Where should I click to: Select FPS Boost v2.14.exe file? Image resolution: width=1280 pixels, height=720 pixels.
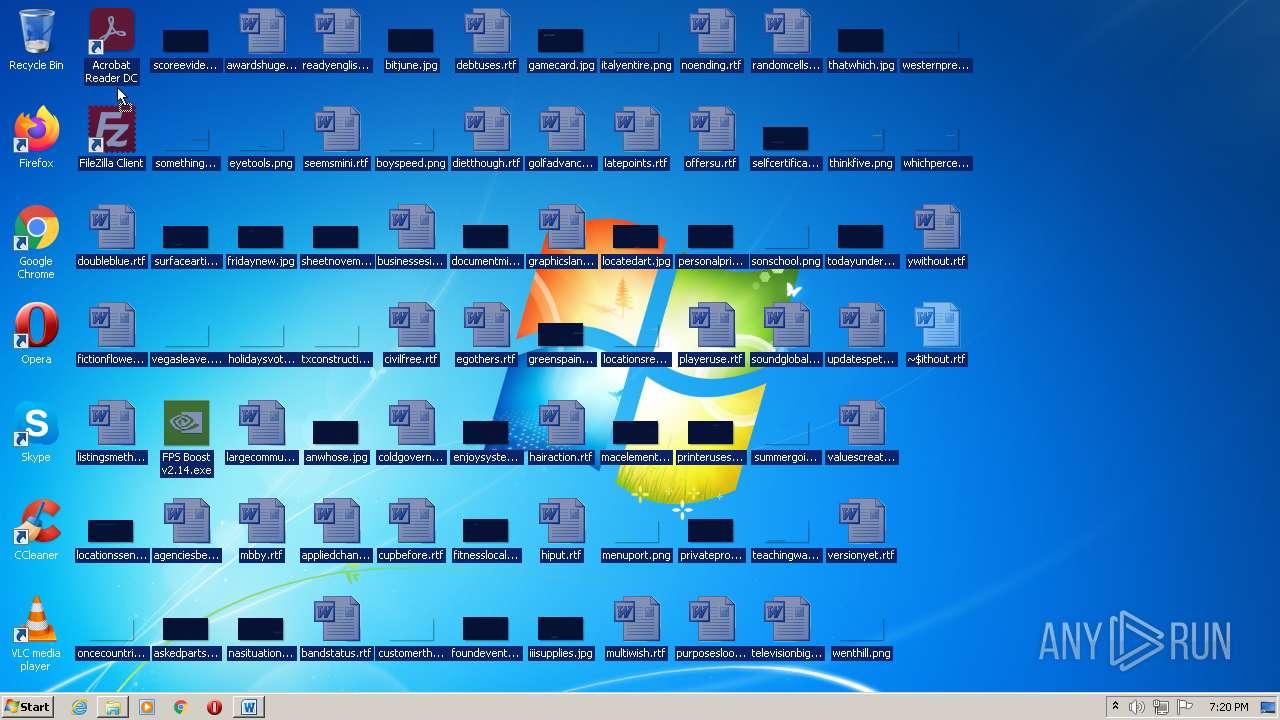pyautogui.click(x=186, y=438)
